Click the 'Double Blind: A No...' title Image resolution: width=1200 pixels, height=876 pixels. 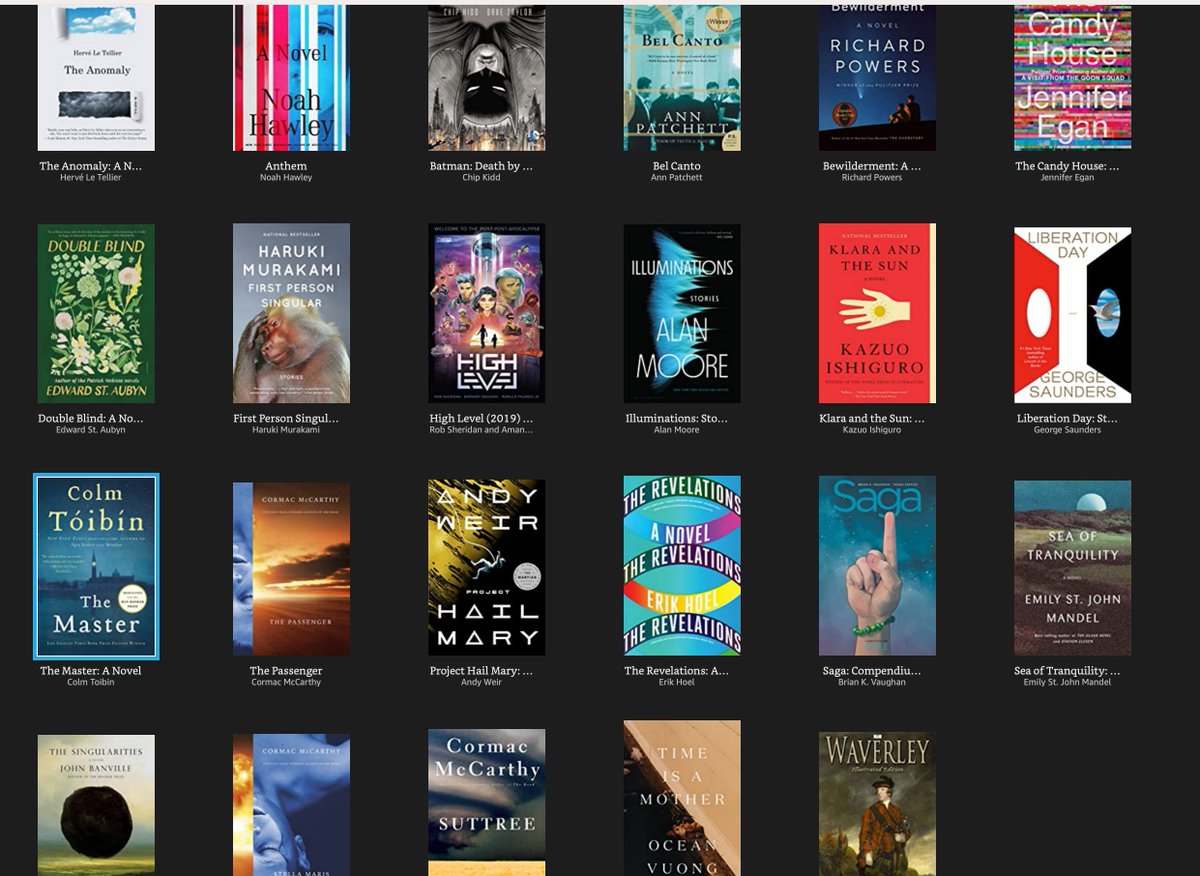coord(91,418)
